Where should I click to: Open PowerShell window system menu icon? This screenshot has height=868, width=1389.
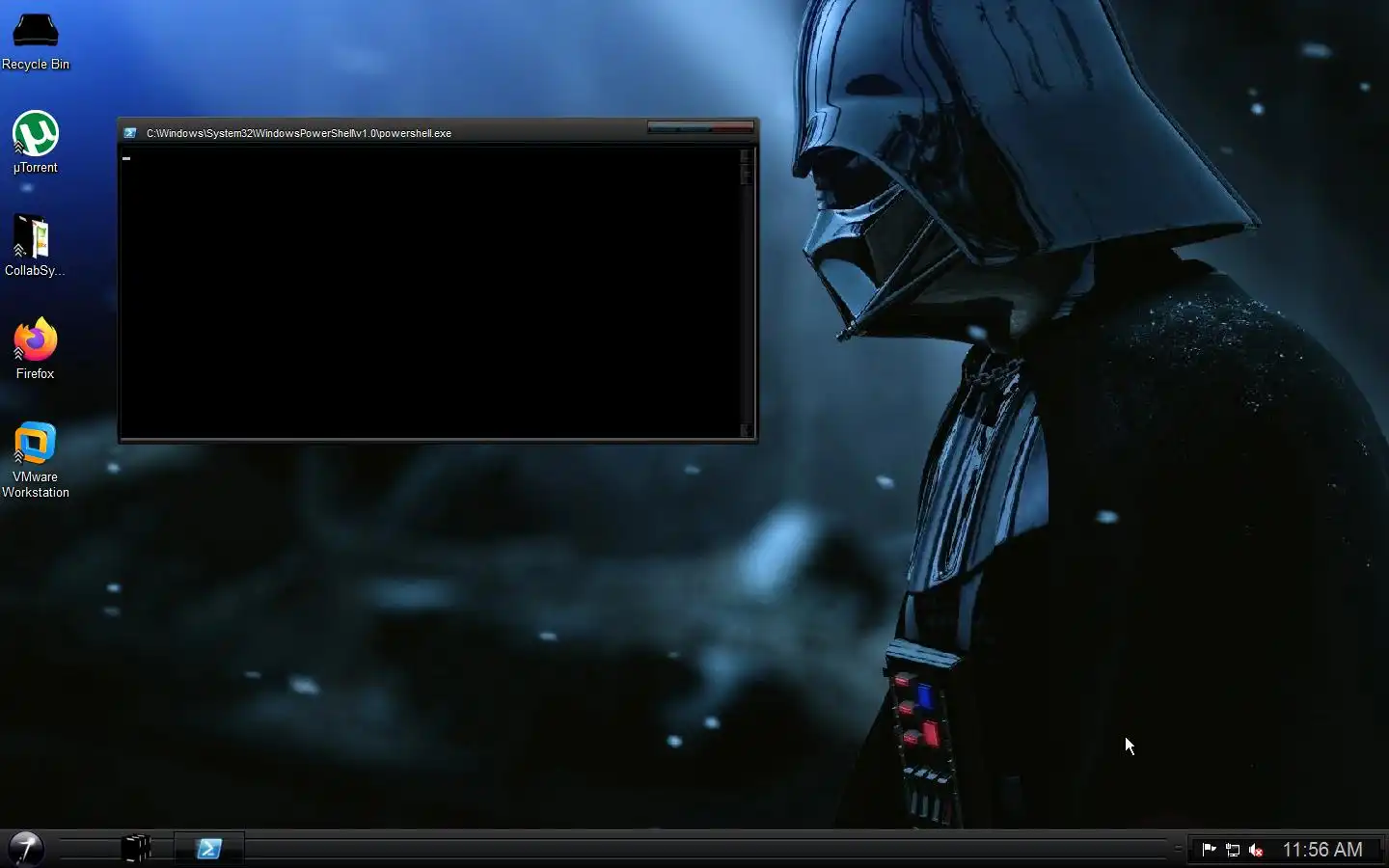(130, 133)
